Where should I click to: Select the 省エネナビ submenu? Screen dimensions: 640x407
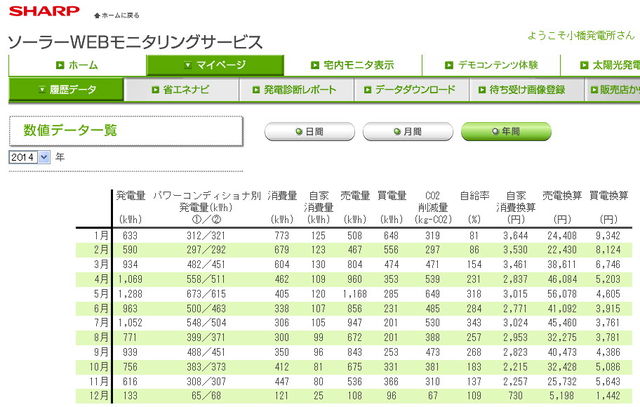pyautogui.click(x=181, y=89)
